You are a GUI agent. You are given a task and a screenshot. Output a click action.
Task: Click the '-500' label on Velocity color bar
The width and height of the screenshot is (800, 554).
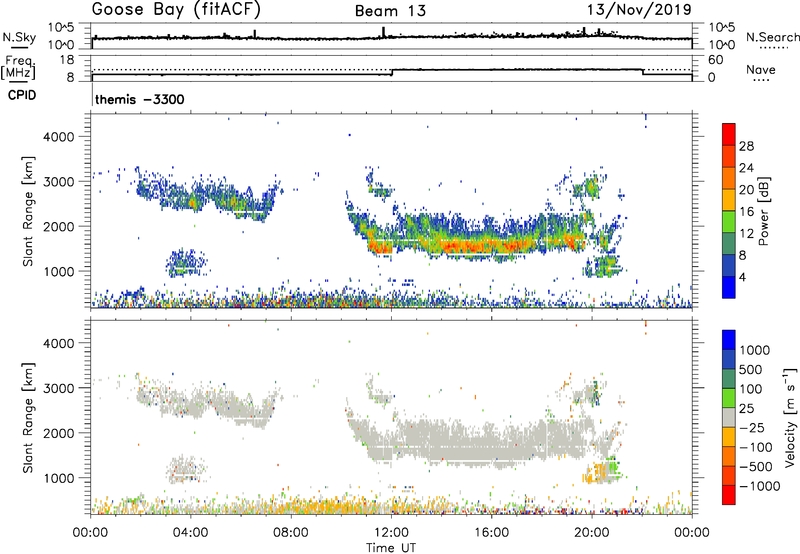tap(756, 467)
